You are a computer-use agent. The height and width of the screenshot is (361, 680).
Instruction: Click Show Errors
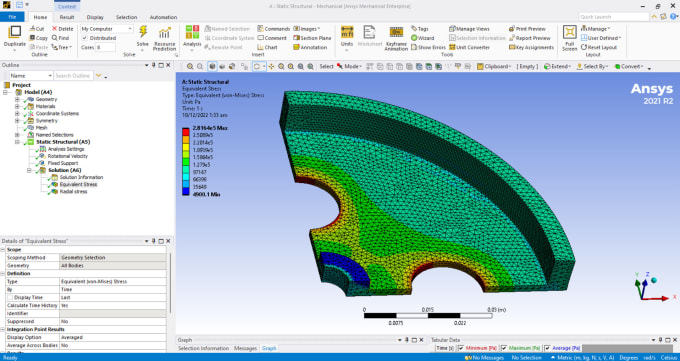point(428,47)
